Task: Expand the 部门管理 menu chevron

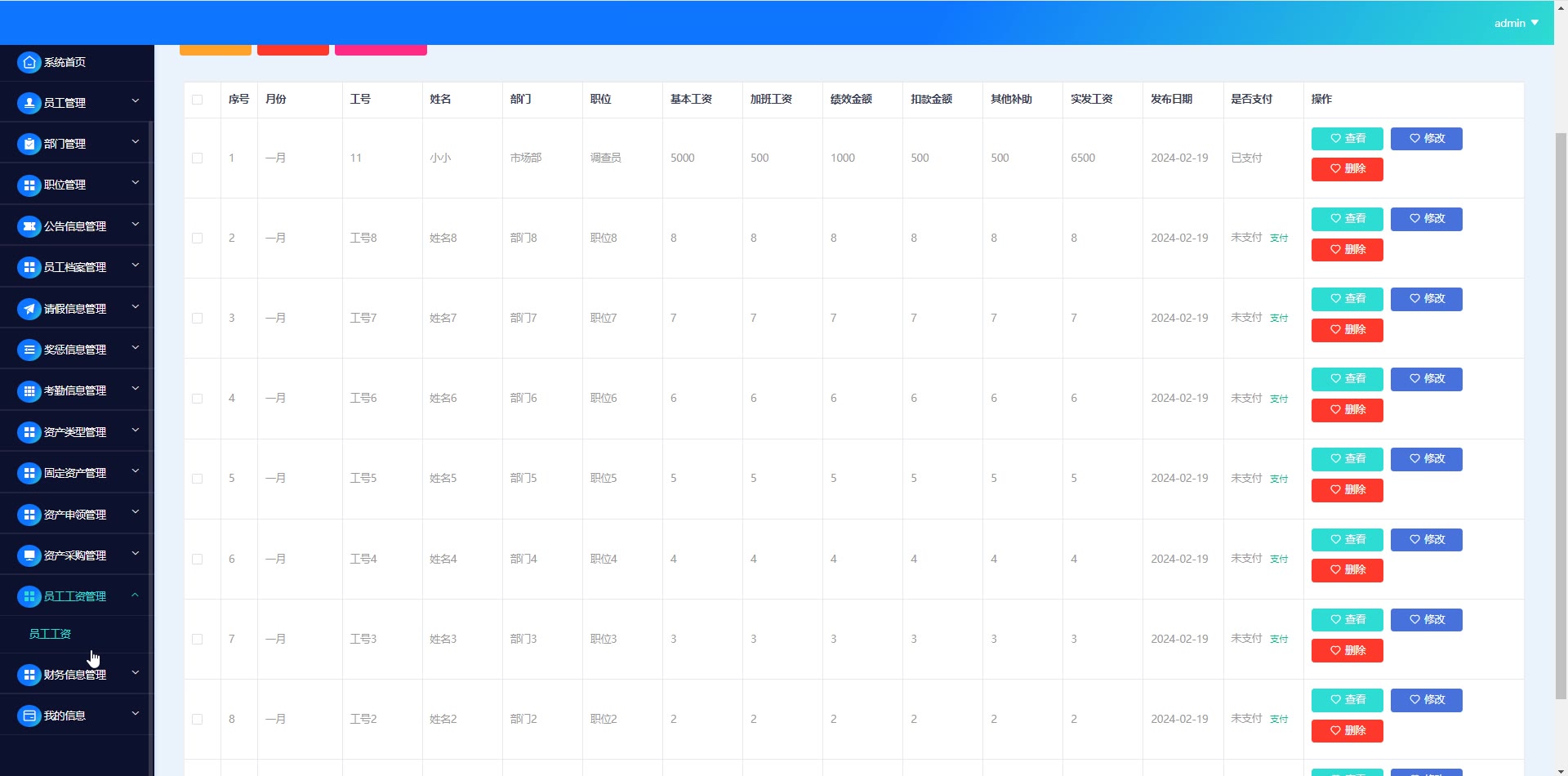Action: point(136,142)
